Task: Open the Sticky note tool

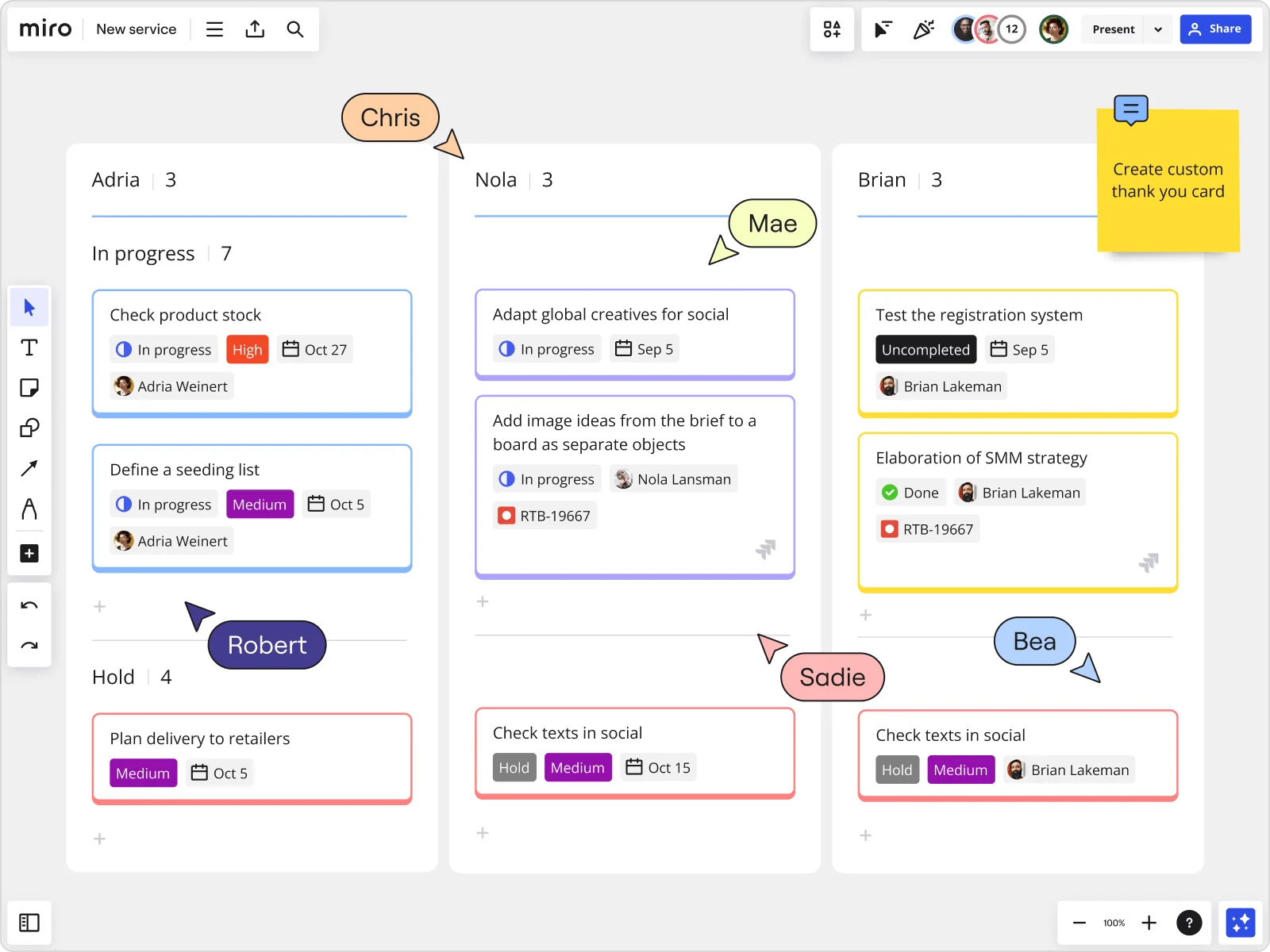Action: click(x=29, y=388)
